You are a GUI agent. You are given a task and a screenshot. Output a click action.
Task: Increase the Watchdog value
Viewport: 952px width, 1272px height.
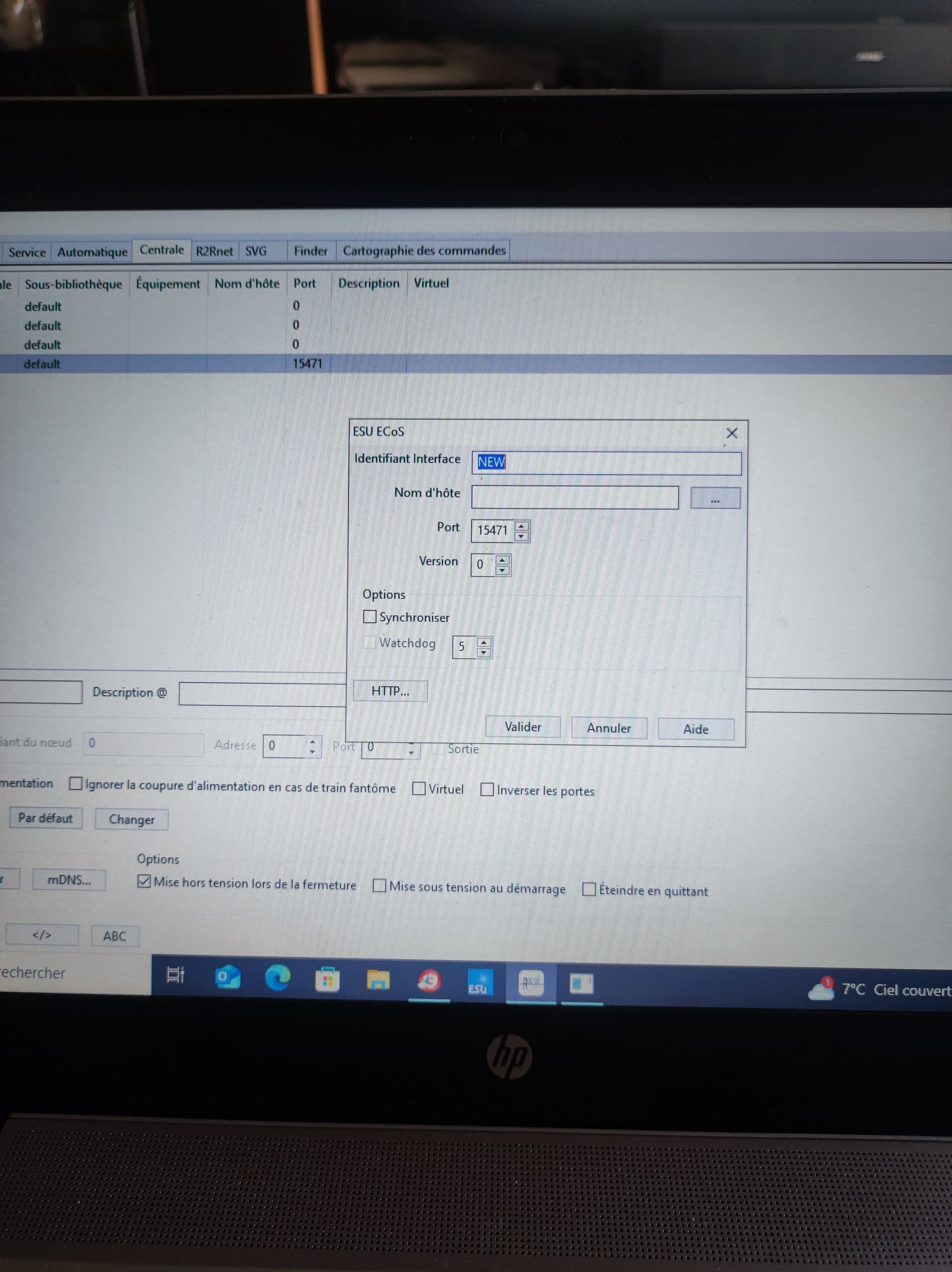(x=484, y=642)
